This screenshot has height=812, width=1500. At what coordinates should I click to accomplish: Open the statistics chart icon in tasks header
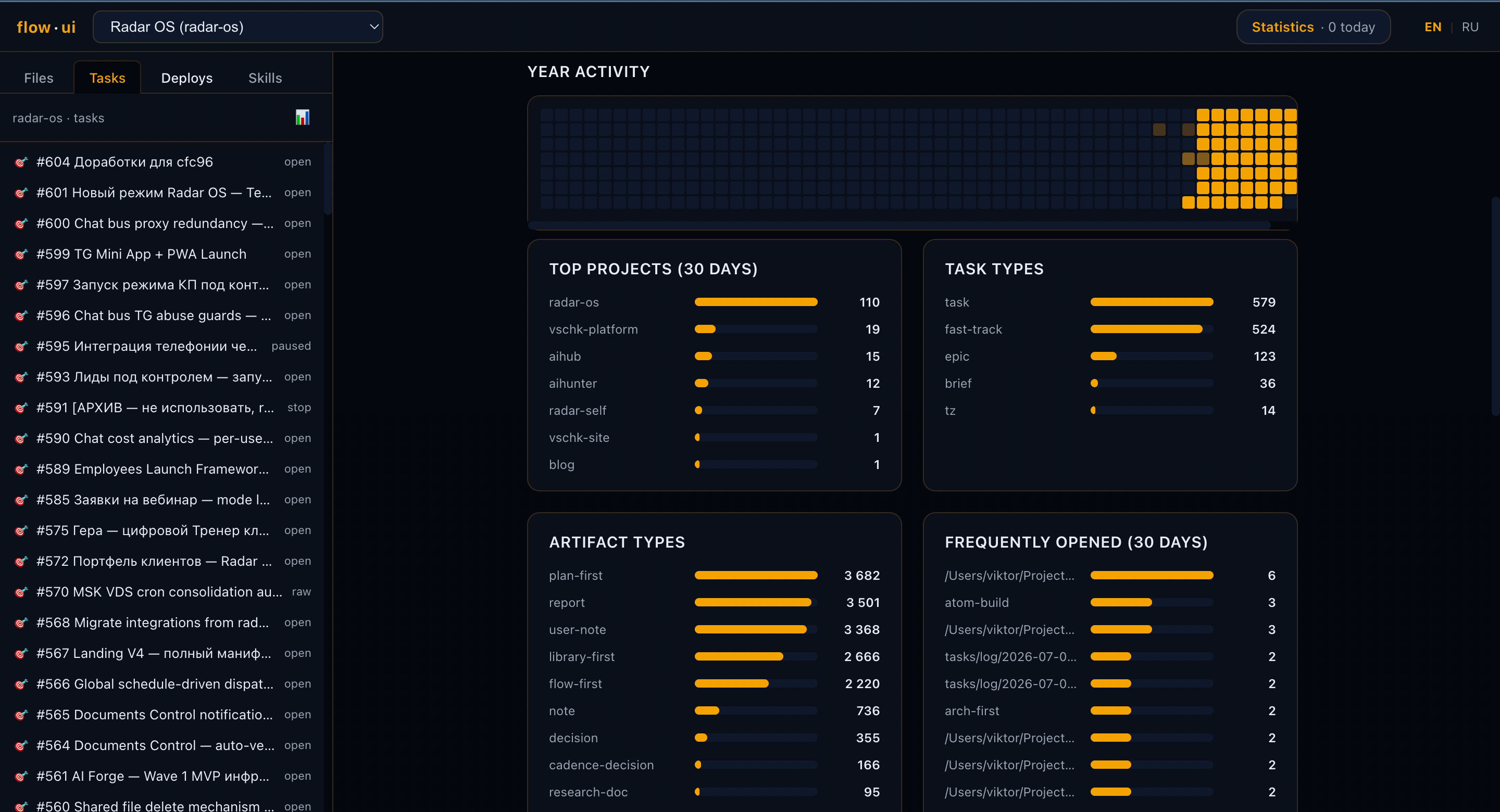[x=302, y=118]
